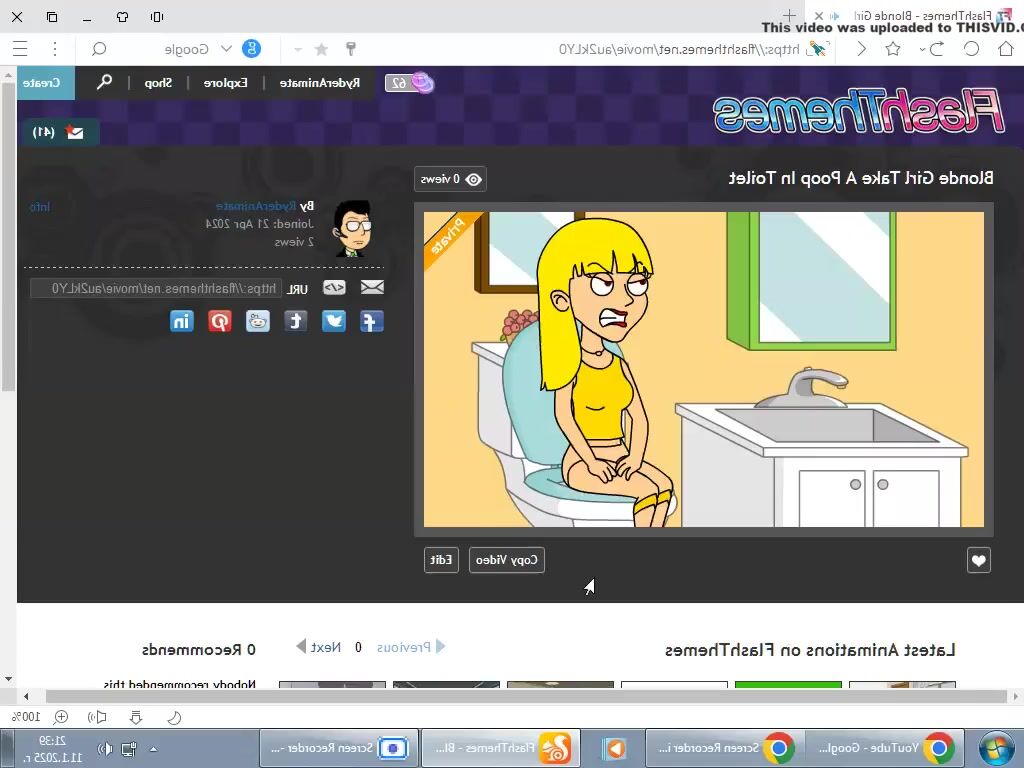This screenshot has width=1024, height=768.
Task: Click the Copy Video button
Action: tap(506, 560)
